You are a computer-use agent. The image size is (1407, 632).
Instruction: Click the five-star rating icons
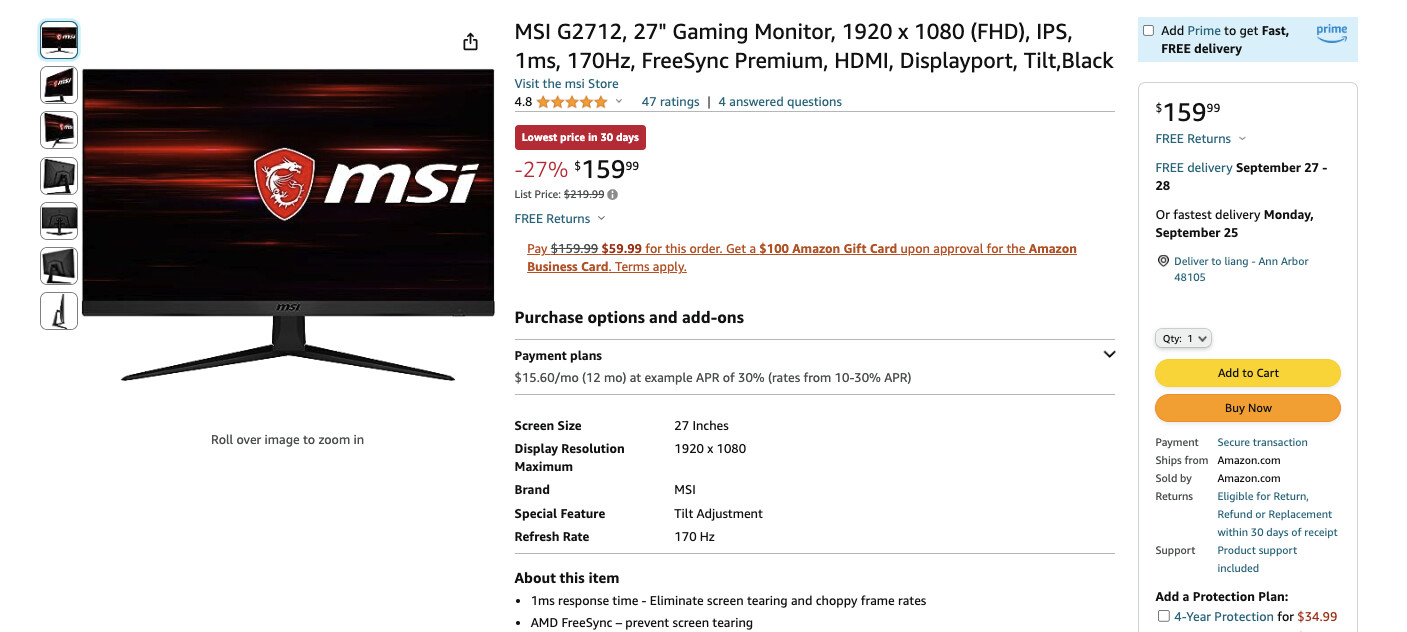pyautogui.click(x=572, y=102)
